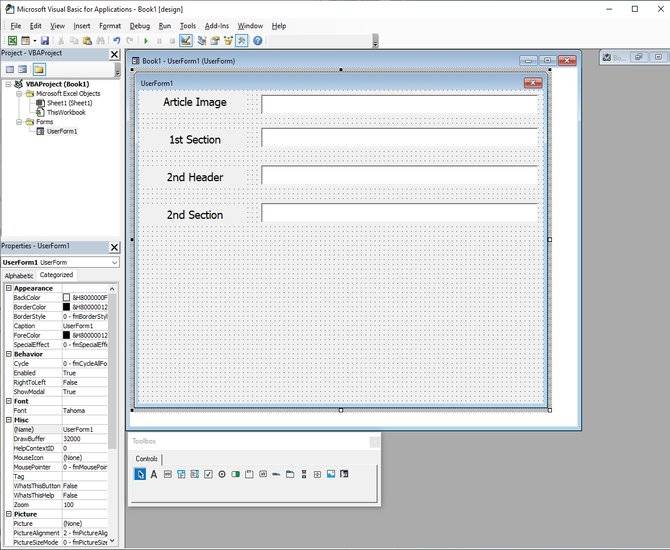Click the View Microsoft Excel toolbar icon
The height and width of the screenshot is (550, 670).
click(12, 41)
